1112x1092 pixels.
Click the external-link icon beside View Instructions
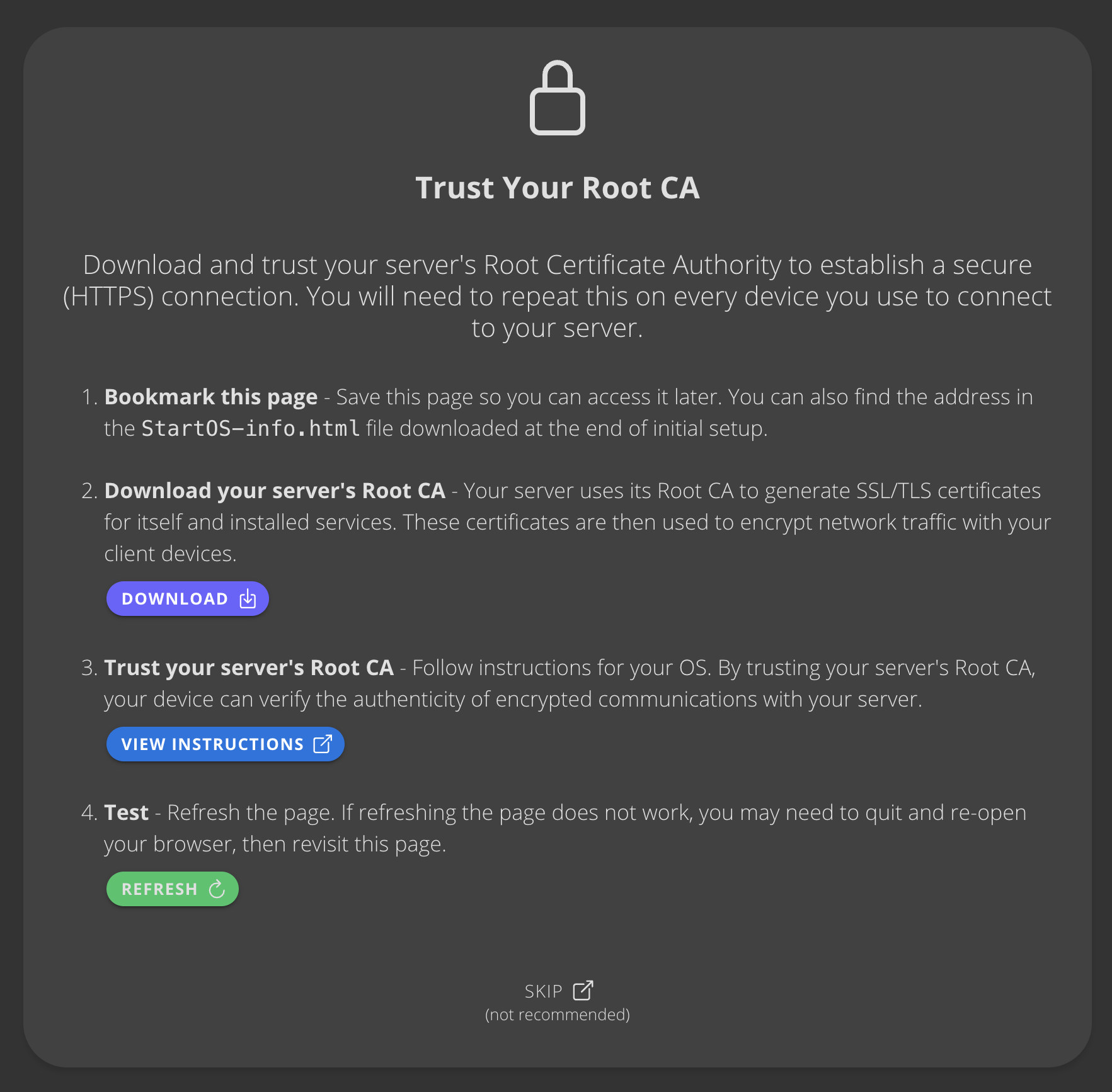coord(323,744)
